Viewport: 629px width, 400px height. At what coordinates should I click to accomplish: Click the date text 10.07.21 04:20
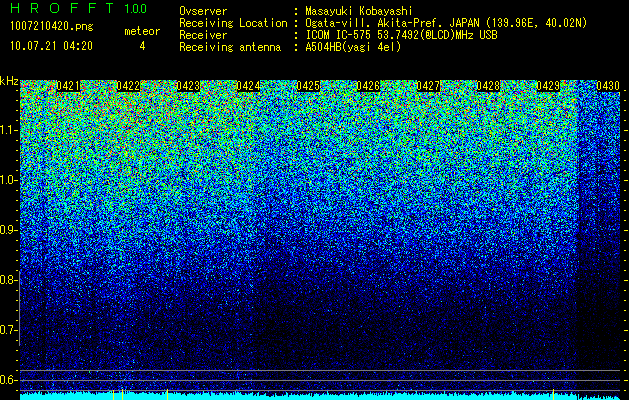pyautogui.click(x=51, y=46)
